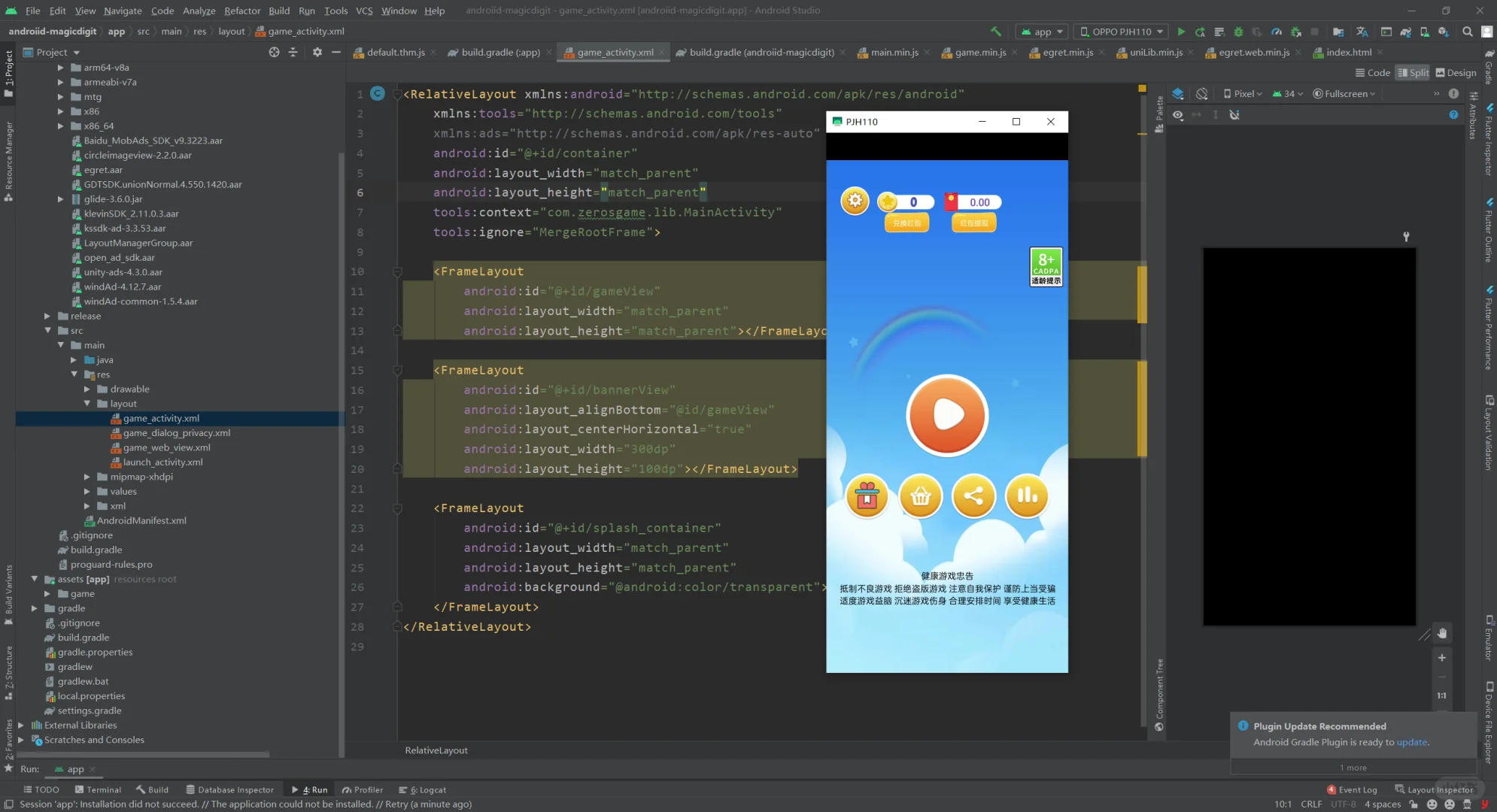The image size is (1497, 812).
Task: Click the orientation rotate icon in preview
Action: pyautogui.click(x=1202, y=94)
